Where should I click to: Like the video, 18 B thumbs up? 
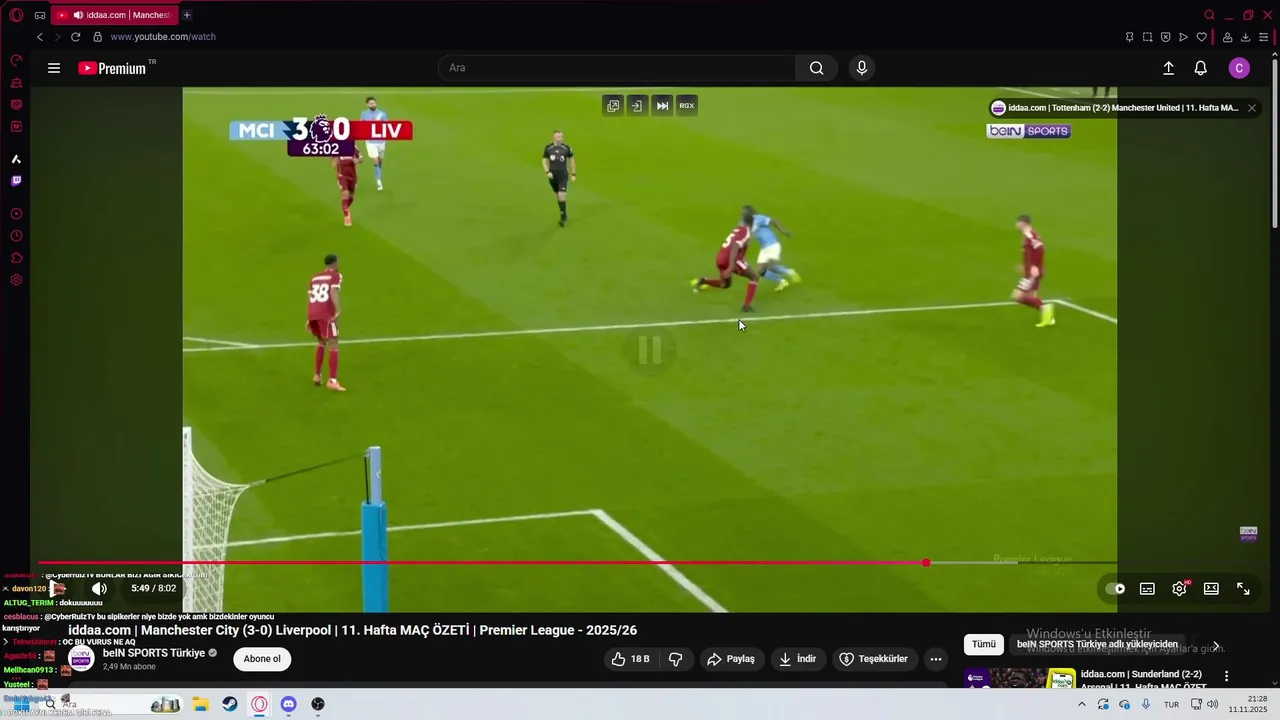coord(631,659)
